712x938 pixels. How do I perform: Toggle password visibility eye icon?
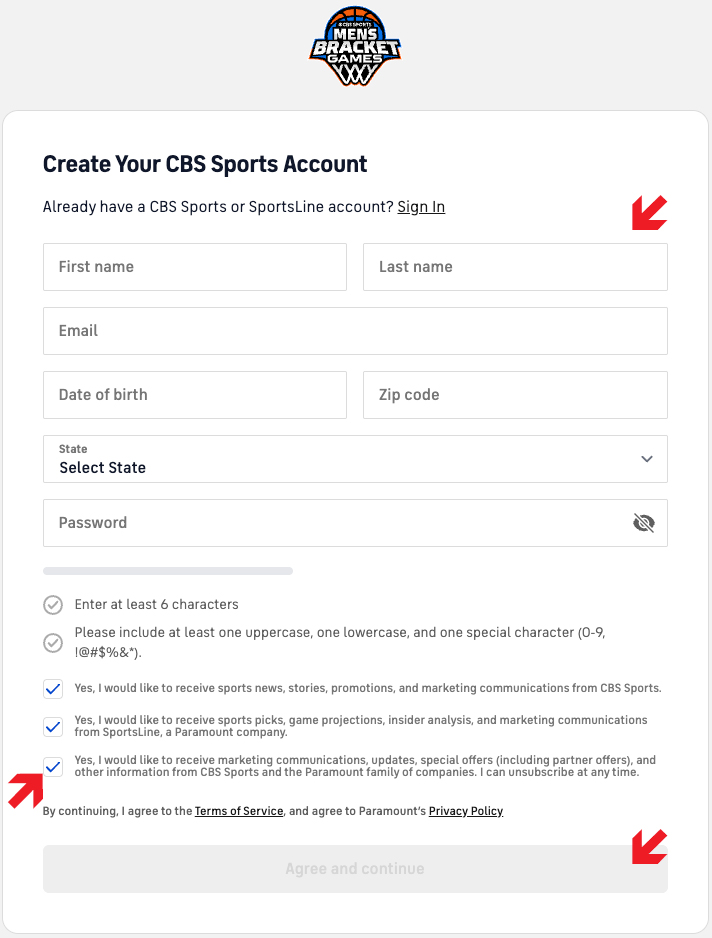[644, 523]
